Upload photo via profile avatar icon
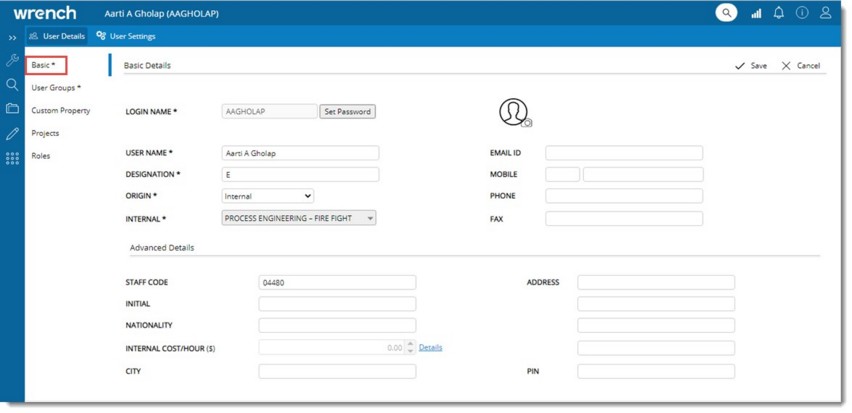Image resolution: width=852 pixels, height=413 pixels. 514,112
